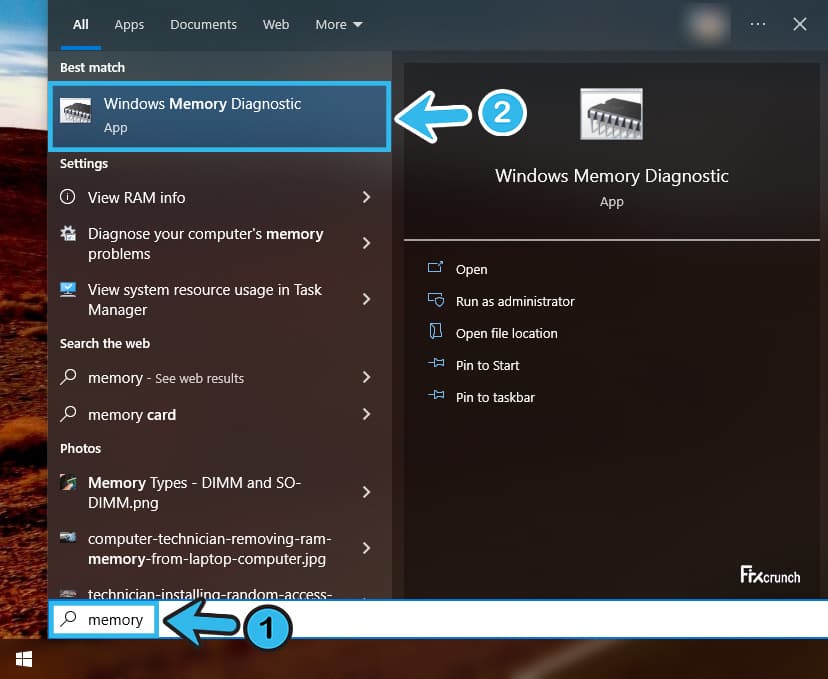Screen dimensions: 828x679
Task: Switch to the Documents search tab
Action: 203,25
